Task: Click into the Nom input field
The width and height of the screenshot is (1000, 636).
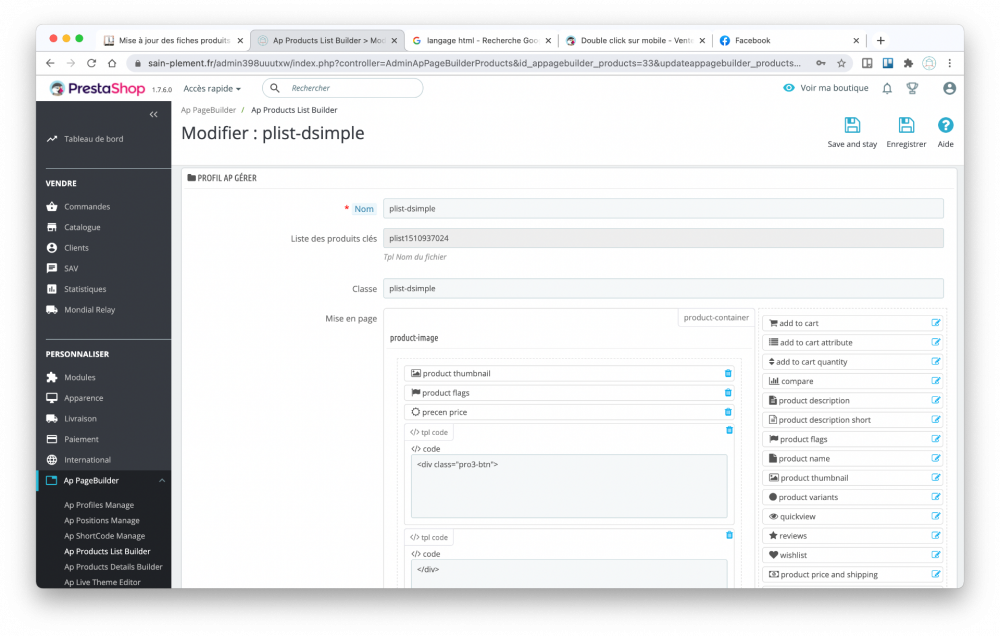Action: tap(663, 209)
